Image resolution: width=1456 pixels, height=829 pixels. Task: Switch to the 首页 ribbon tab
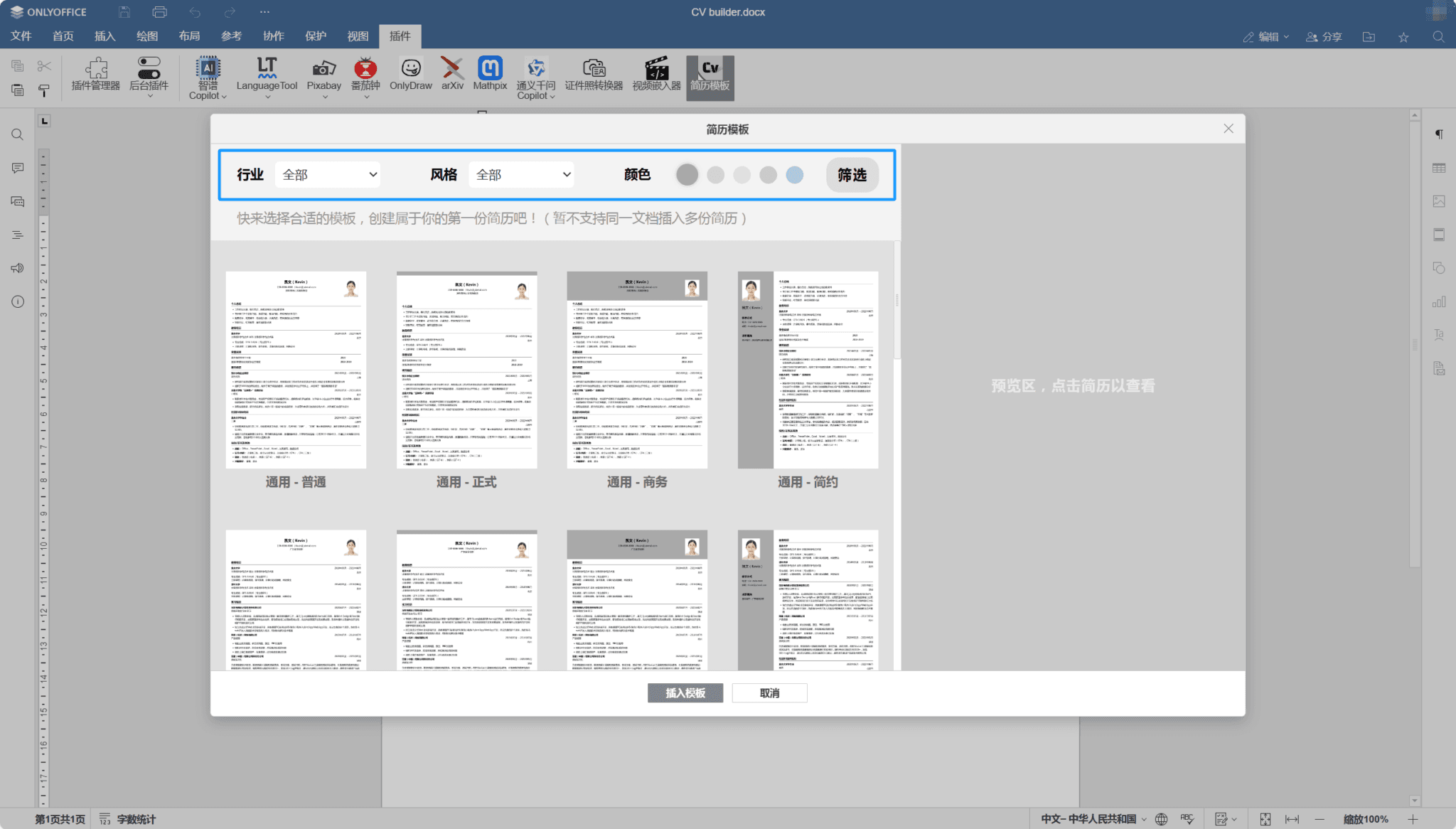[x=63, y=36]
